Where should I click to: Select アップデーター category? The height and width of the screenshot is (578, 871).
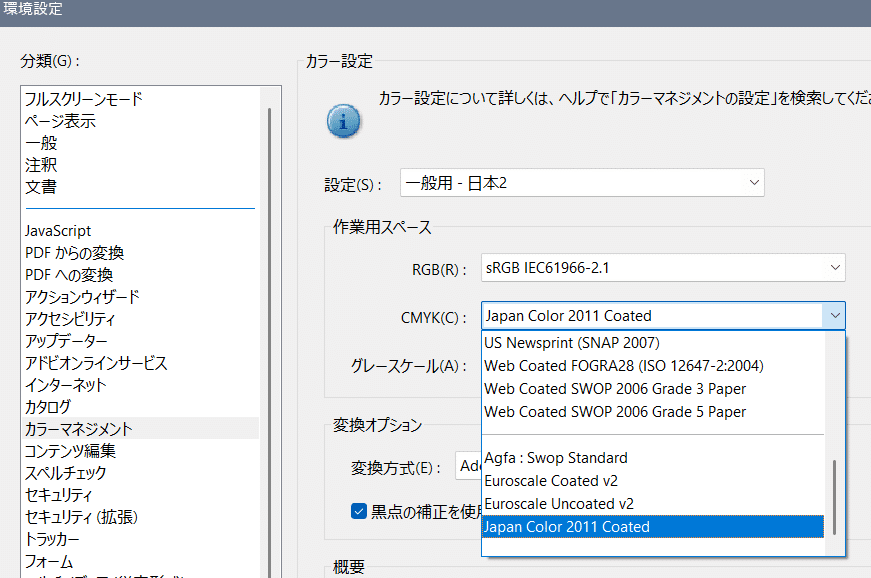coord(141,341)
